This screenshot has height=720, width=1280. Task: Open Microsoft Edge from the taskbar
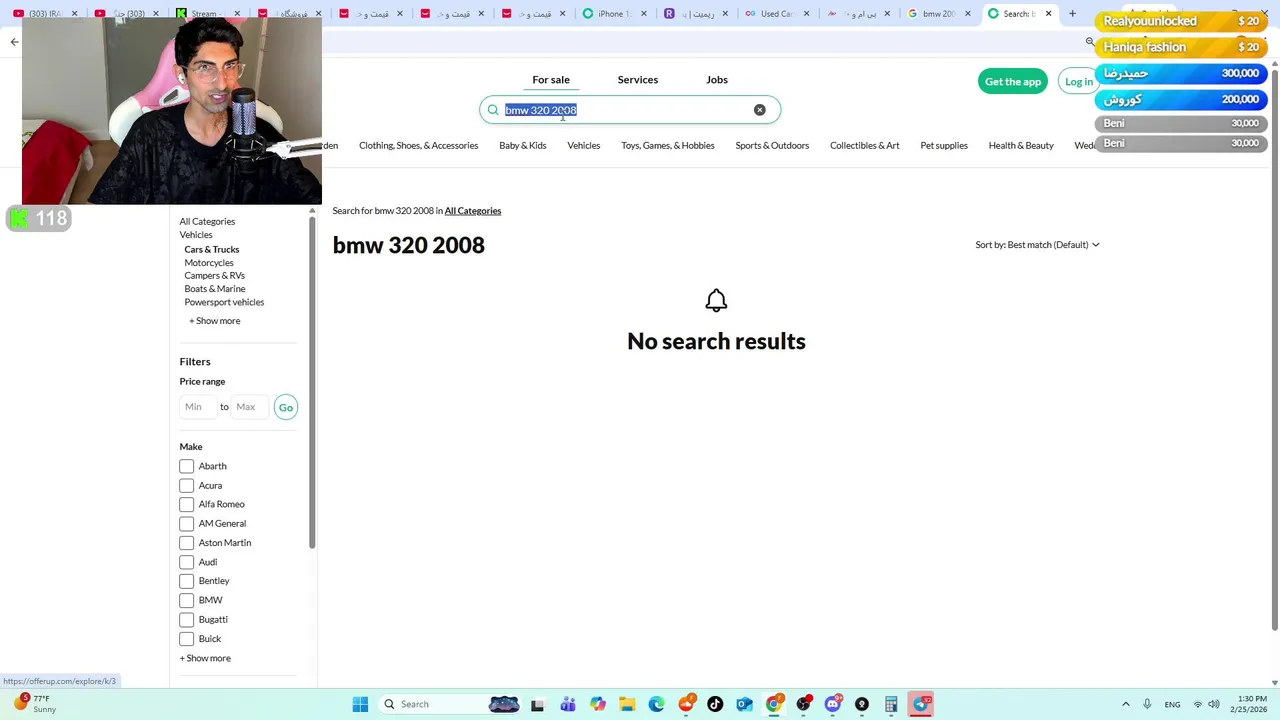click(657, 704)
